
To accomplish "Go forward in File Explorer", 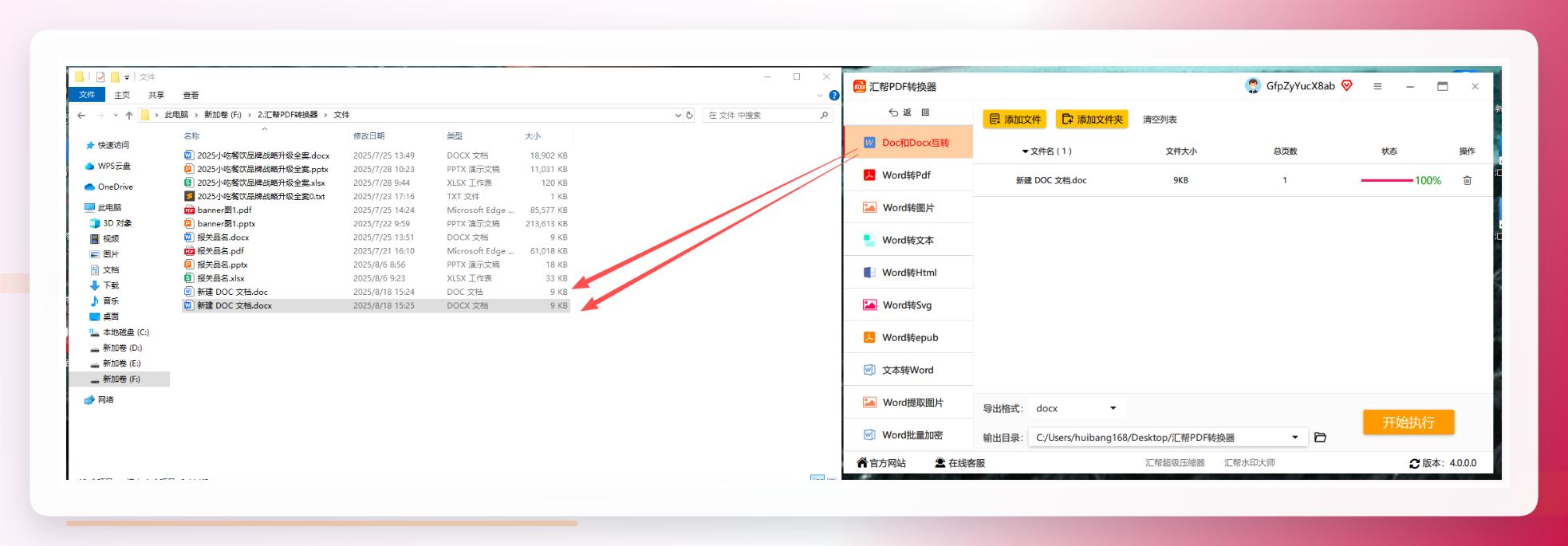I will click(100, 116).
